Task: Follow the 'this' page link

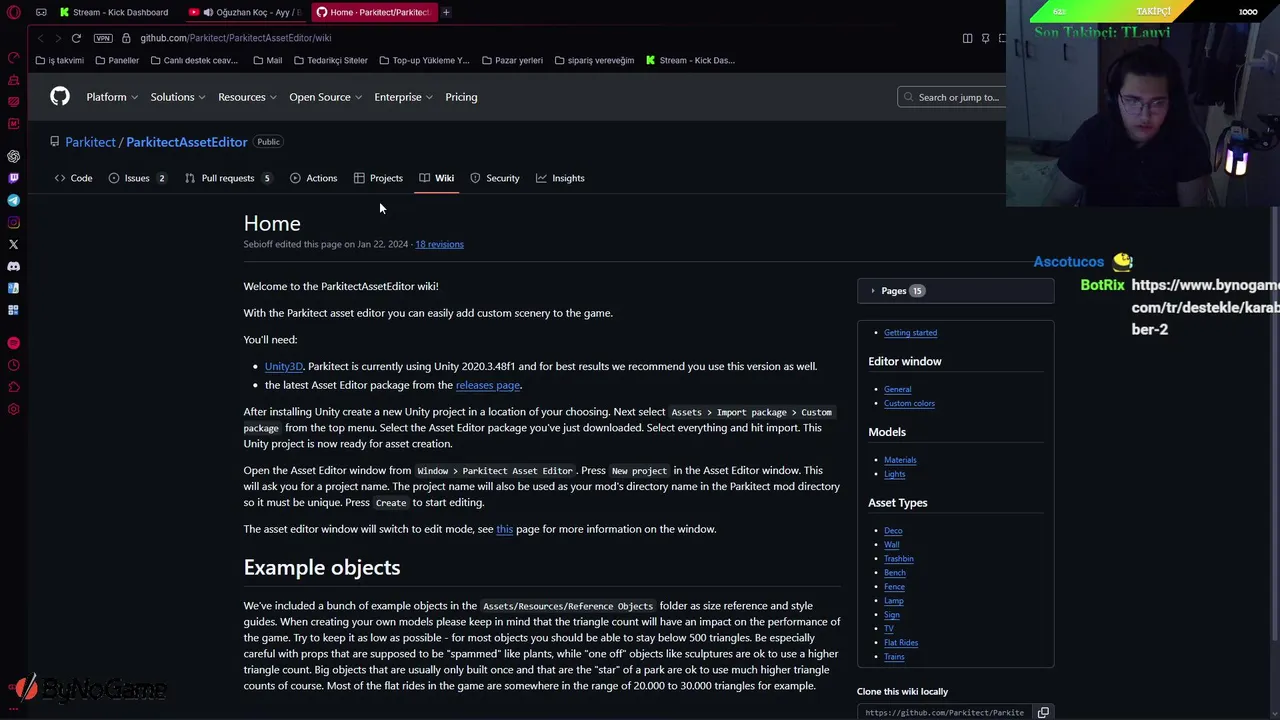Action: [x=504, y=529]
